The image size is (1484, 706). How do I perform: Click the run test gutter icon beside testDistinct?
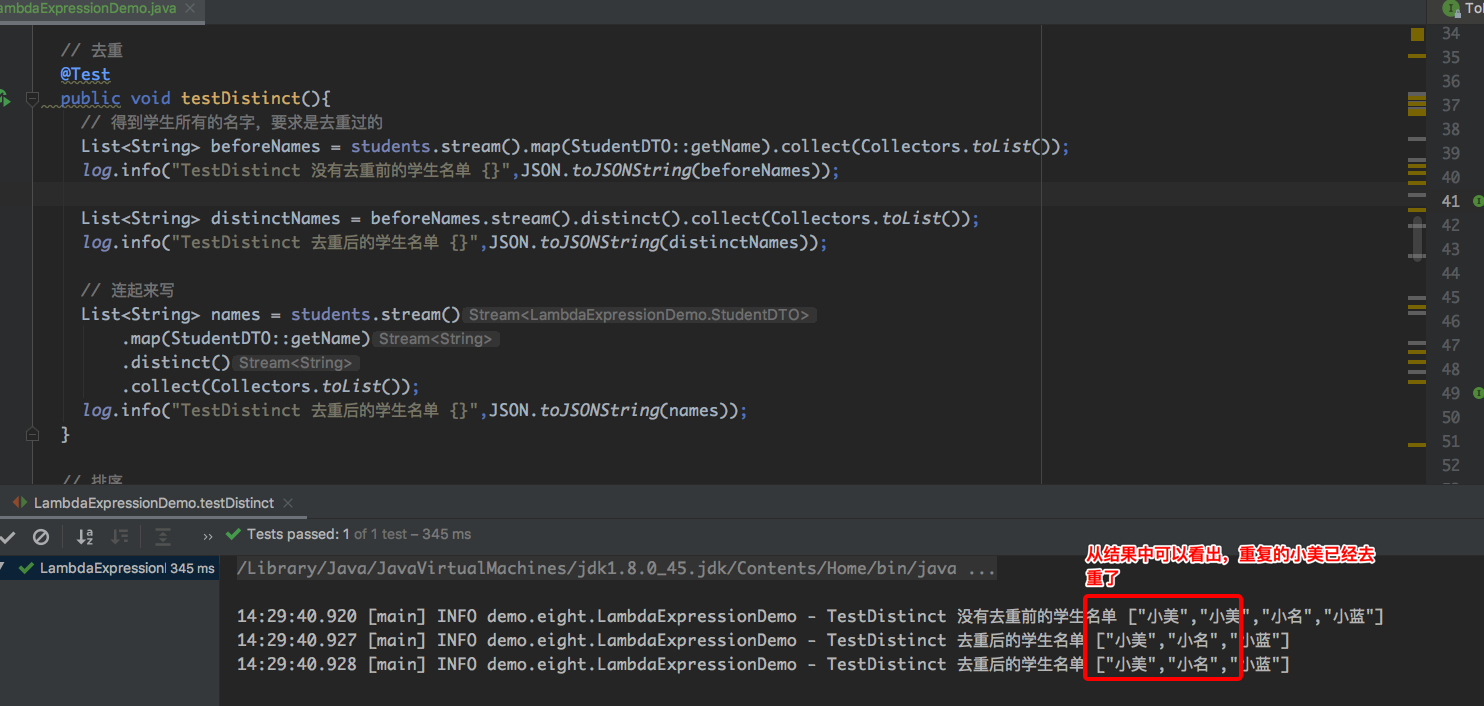point(4,98)
